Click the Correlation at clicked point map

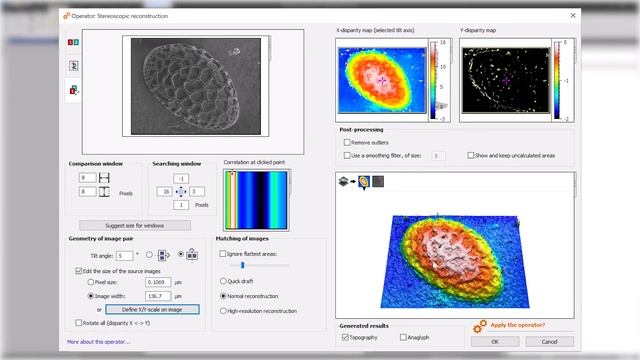click(256, 200)
